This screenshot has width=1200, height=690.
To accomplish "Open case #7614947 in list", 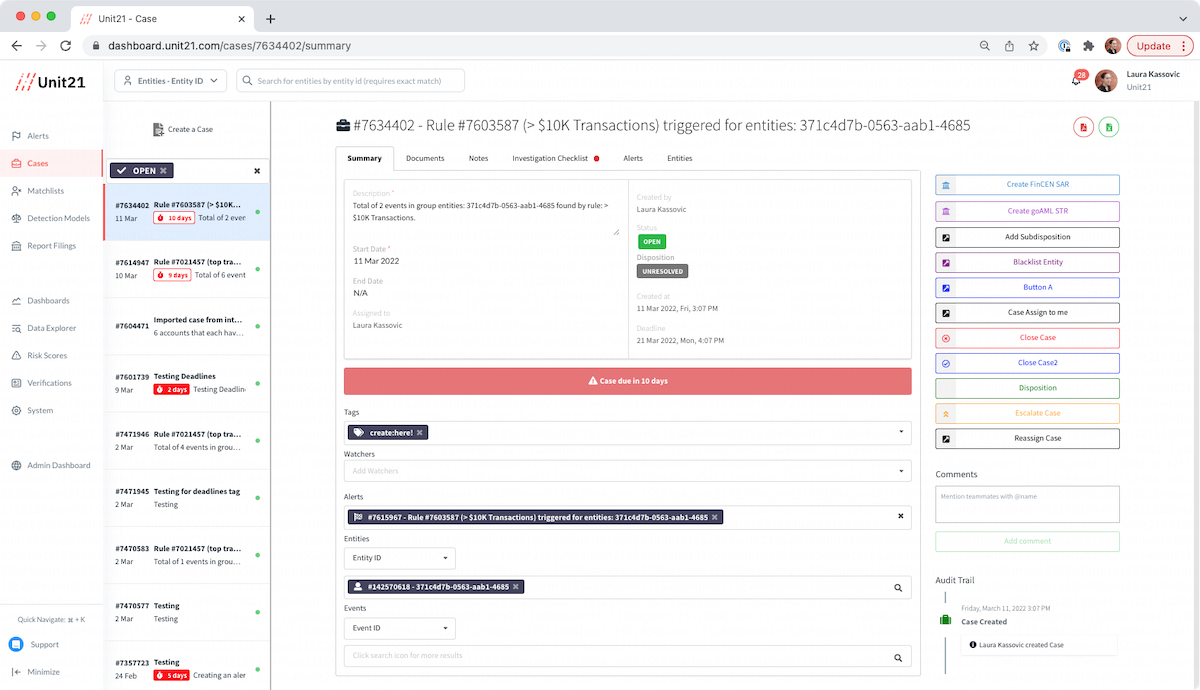I will [186, 269].
